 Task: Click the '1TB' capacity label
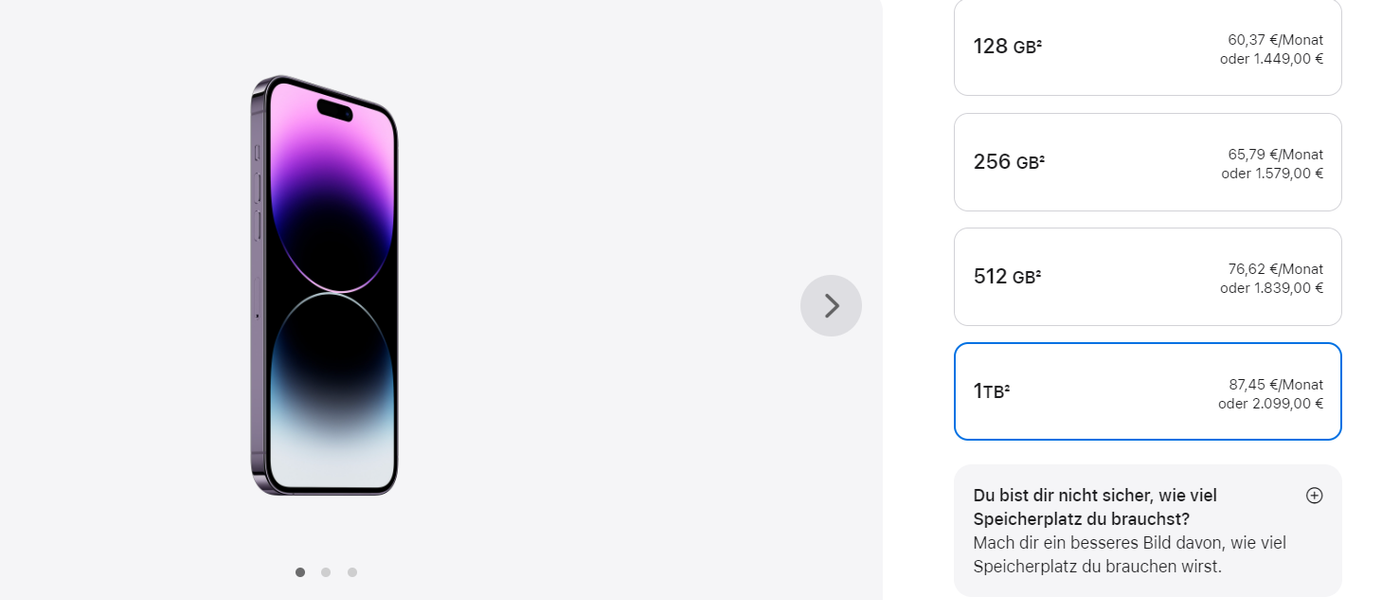click(991, 391)
